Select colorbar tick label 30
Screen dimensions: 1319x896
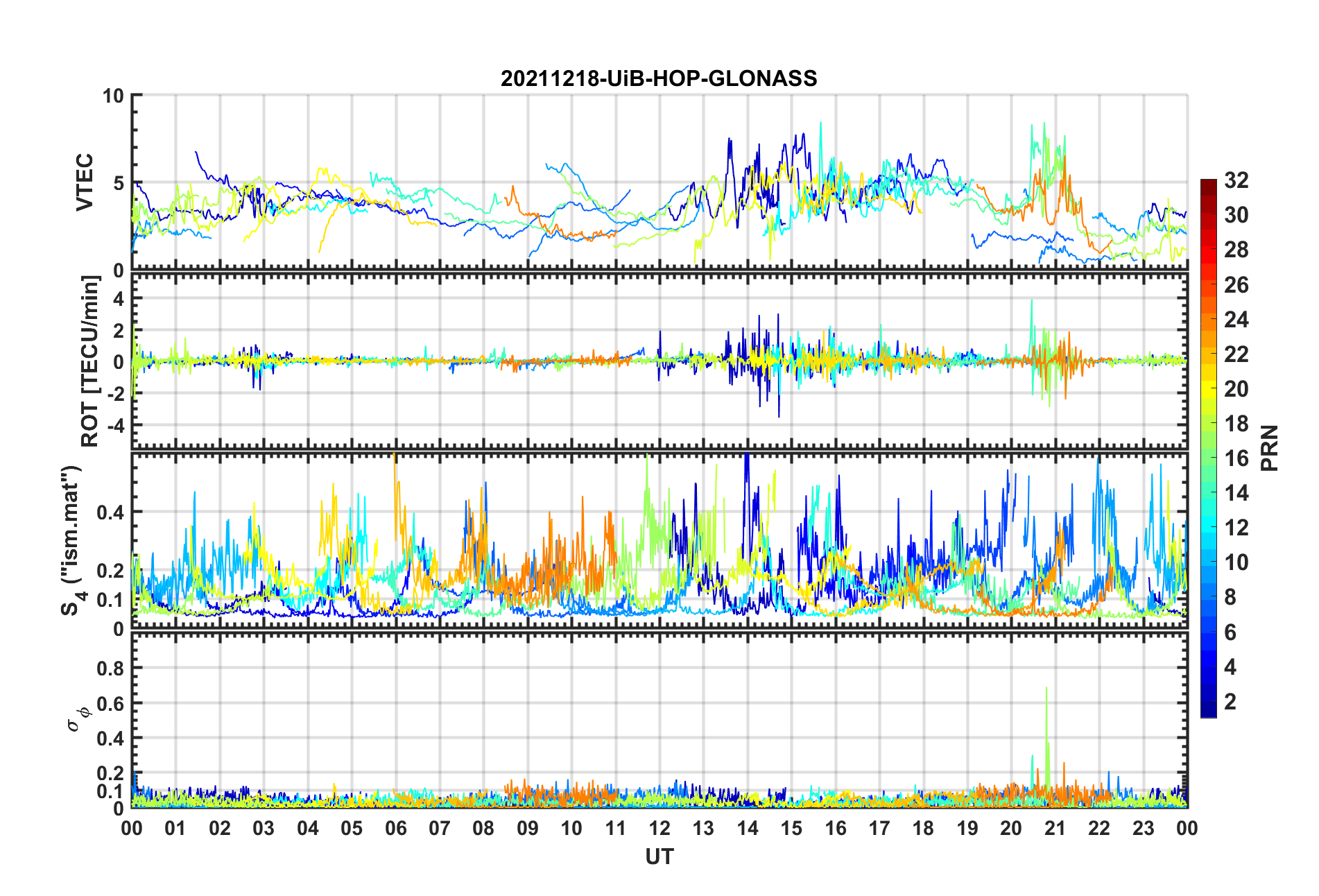click(x=1236, y=215)
